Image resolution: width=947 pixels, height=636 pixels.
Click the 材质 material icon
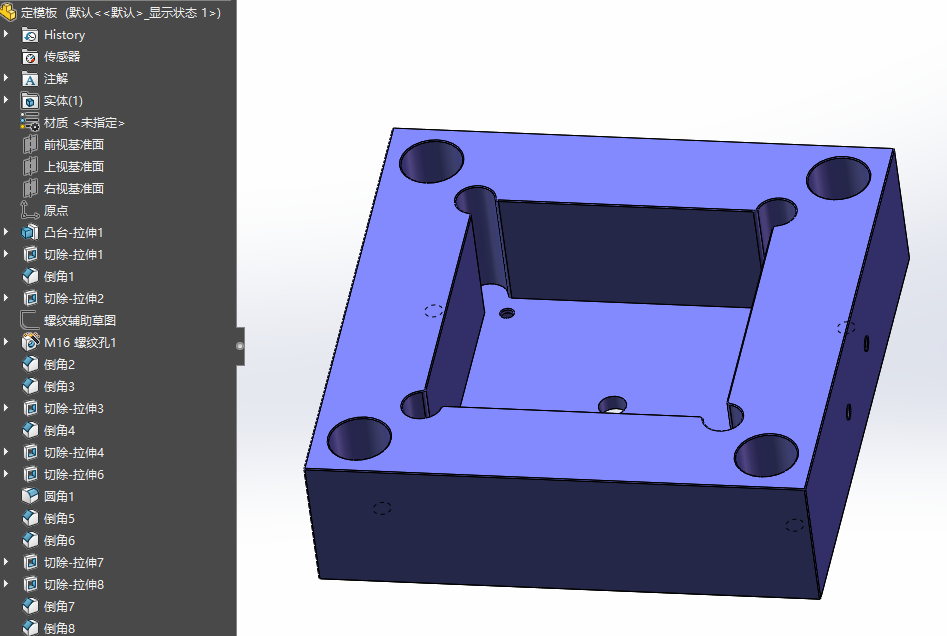tap(30, 123)
